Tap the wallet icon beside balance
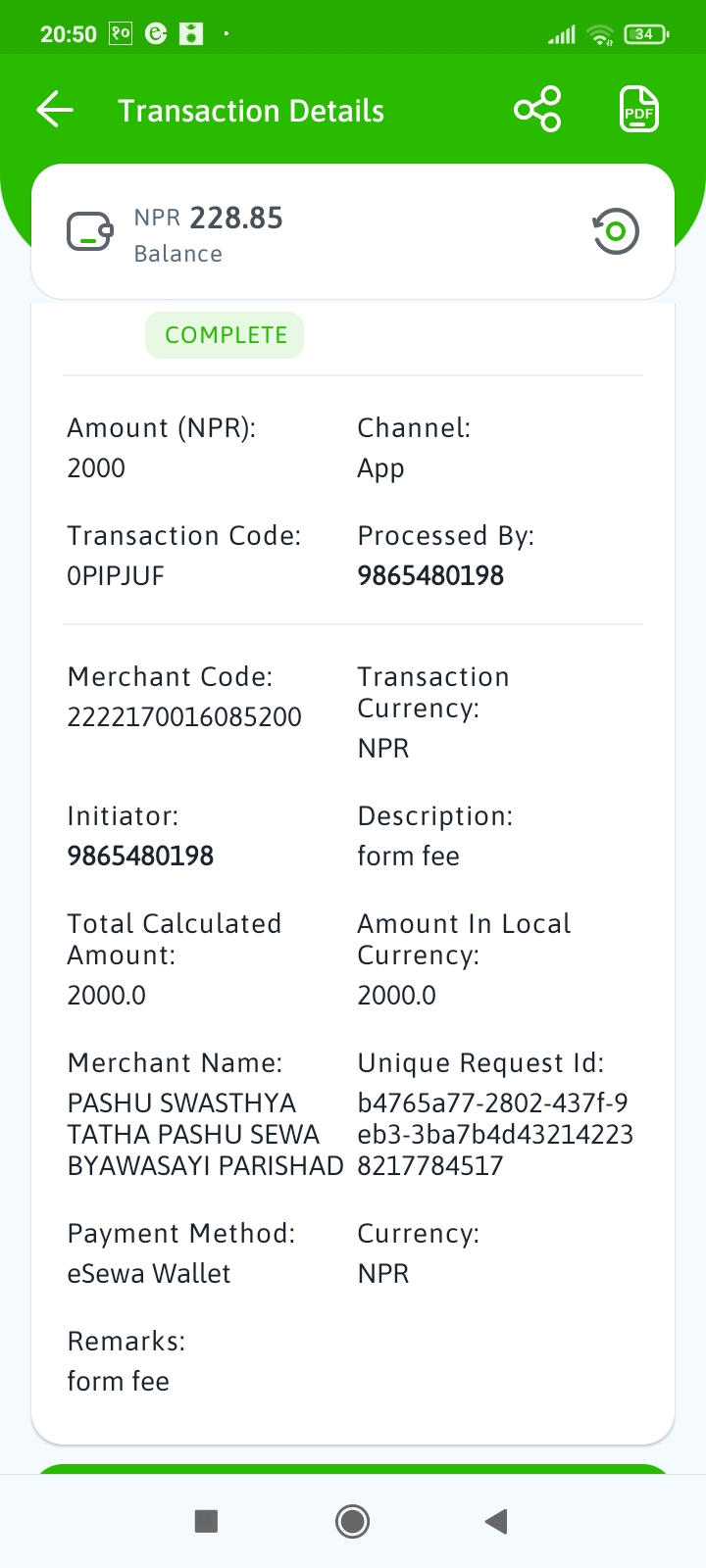The width and height of the screenshot is (706, 1568). coord(90,232)
